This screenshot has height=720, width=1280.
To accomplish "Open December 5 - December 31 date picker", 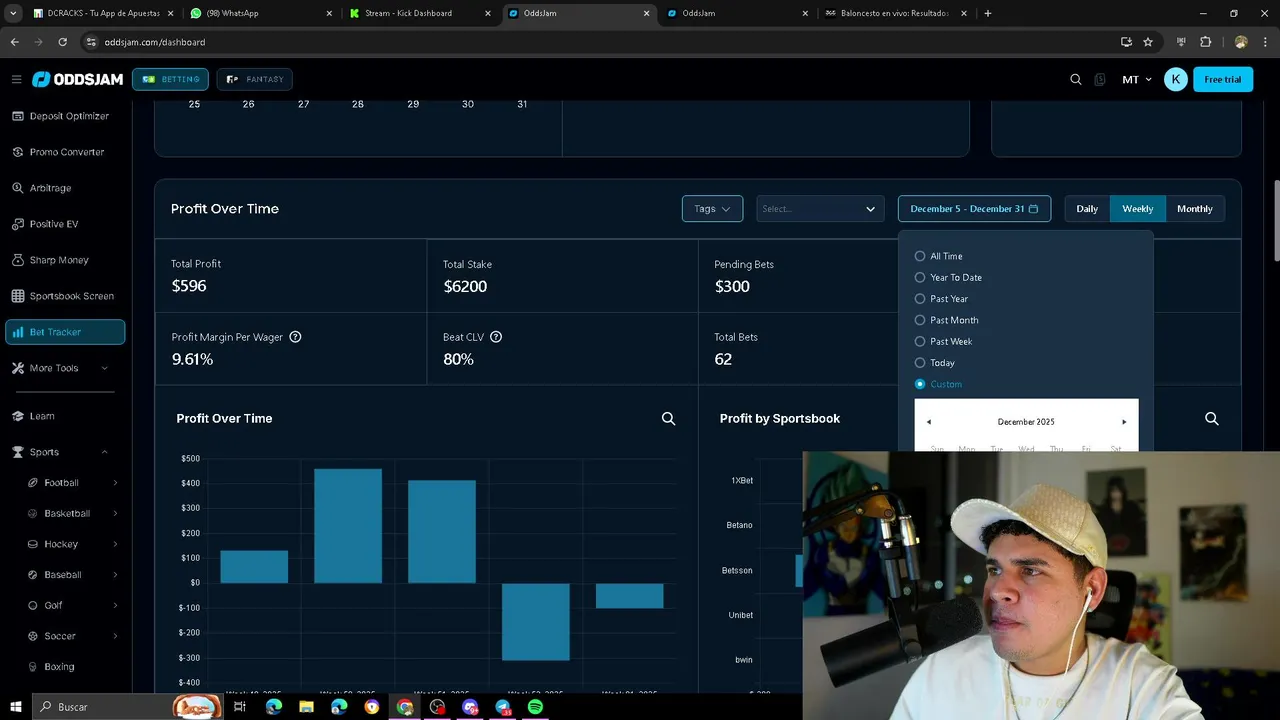I will [x=974, y=209].
